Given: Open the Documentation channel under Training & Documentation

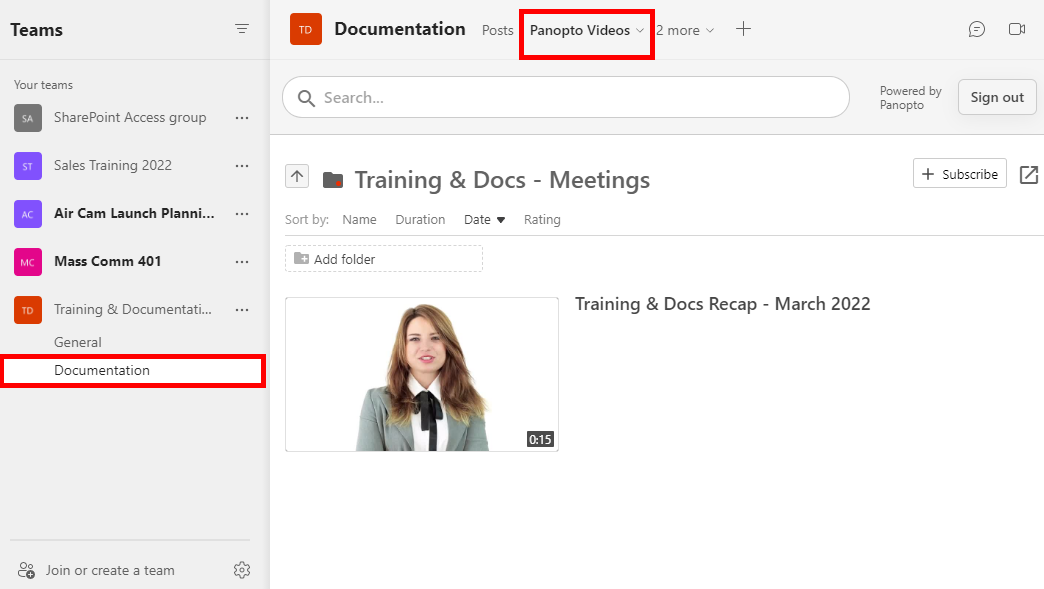Looking at the screenshot, I should pyautogui.click(x=103, y=370).
